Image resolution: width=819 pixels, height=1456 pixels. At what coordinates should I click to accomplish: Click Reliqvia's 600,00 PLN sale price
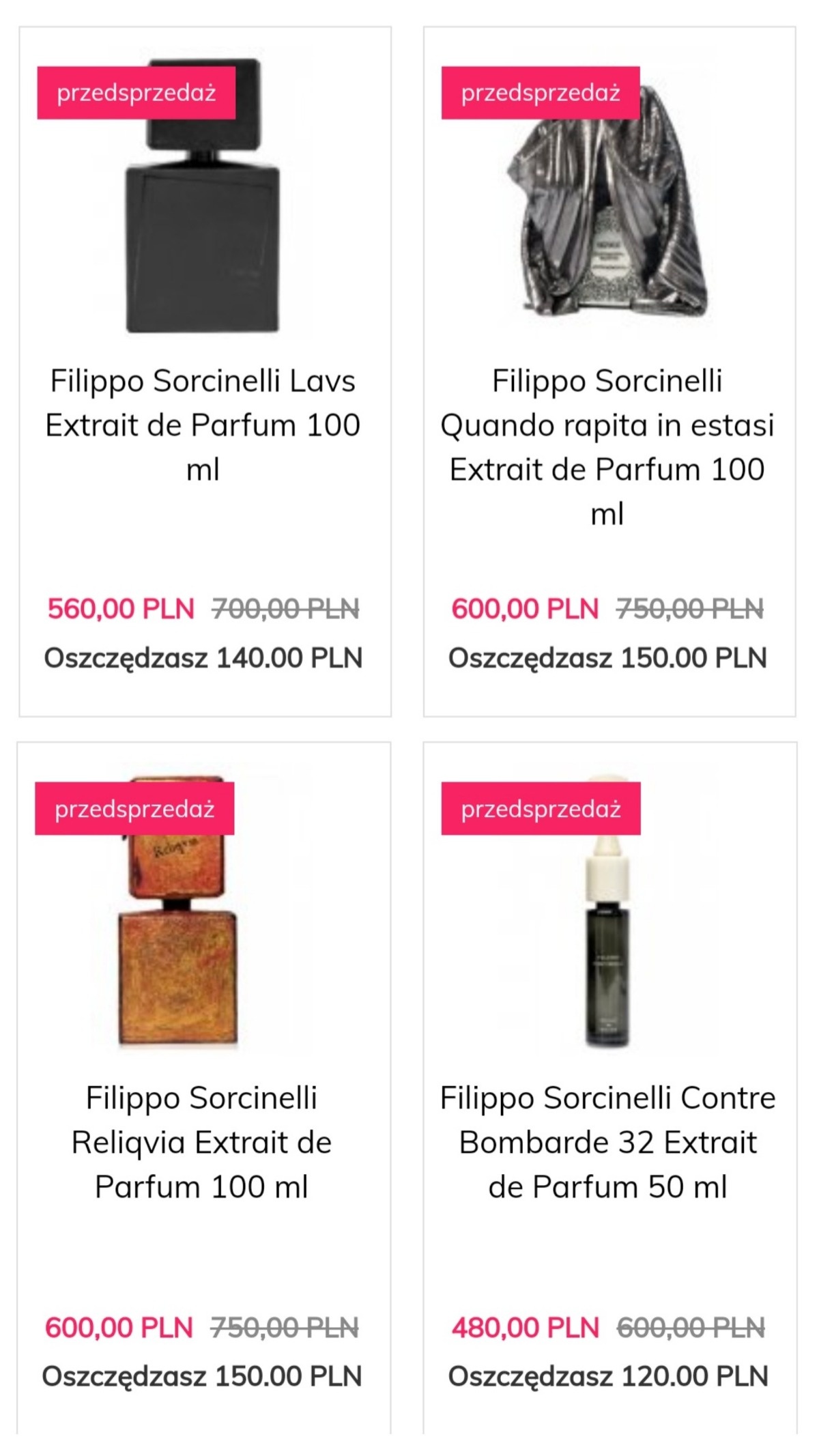click(119, 1328)
